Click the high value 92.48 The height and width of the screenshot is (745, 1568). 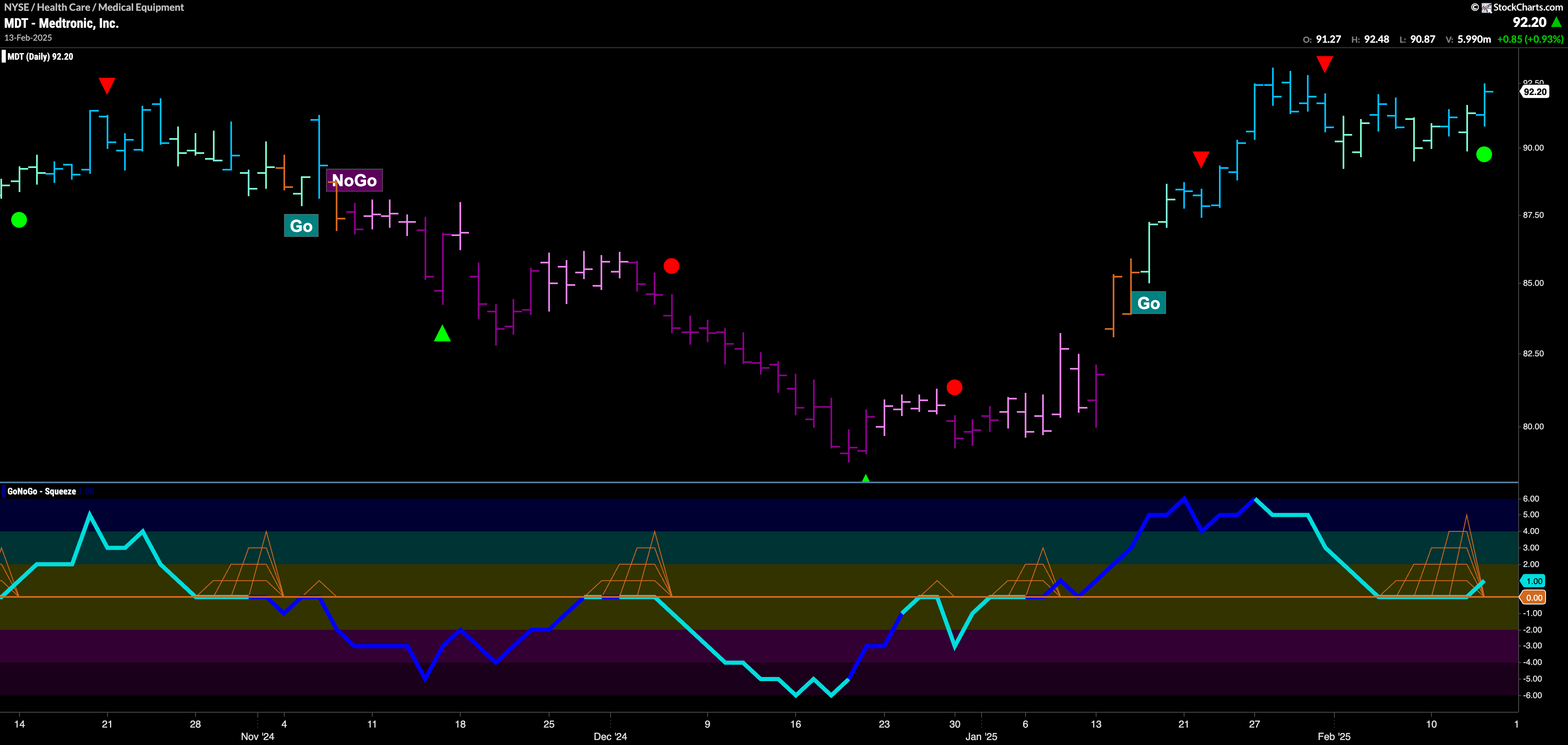coord(1376,39)
